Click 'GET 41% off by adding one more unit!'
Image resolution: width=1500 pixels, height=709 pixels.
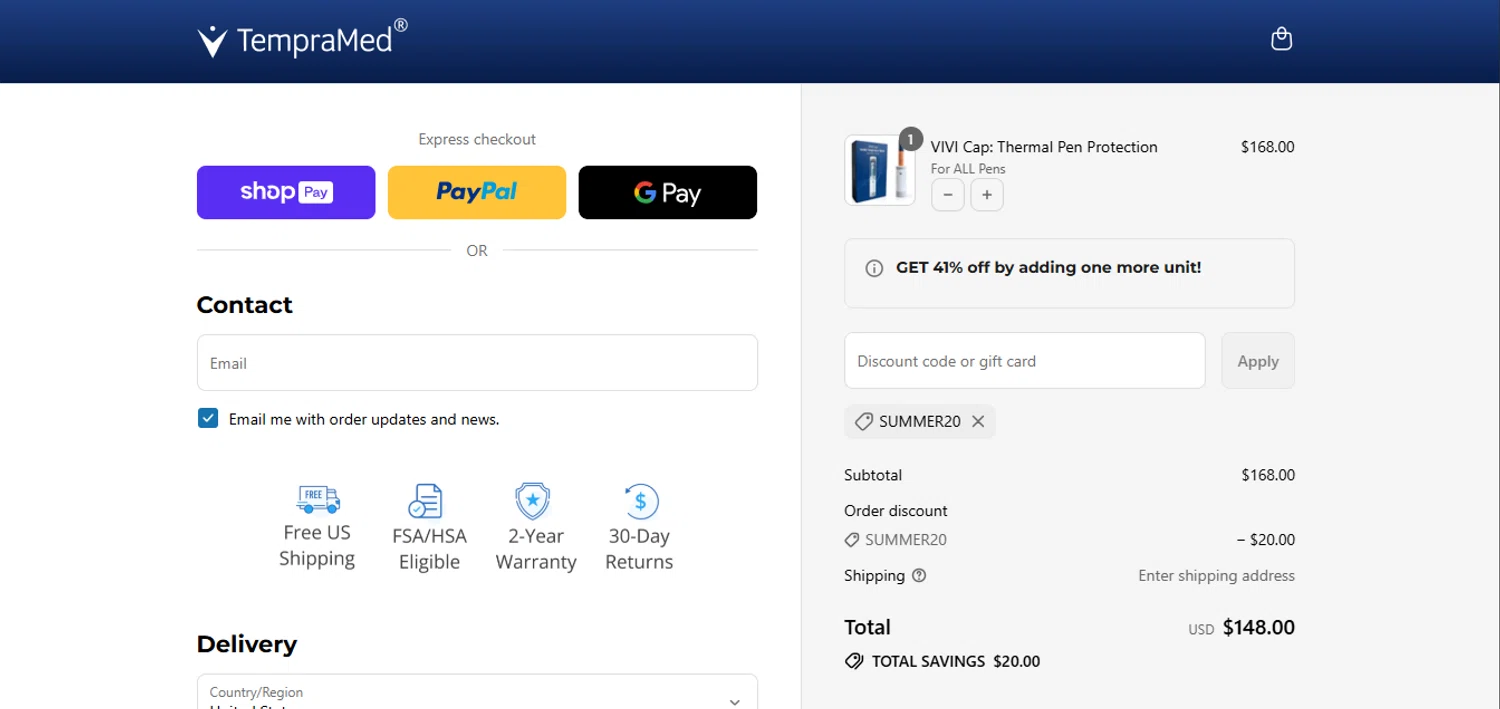(x=1049, y=268)
